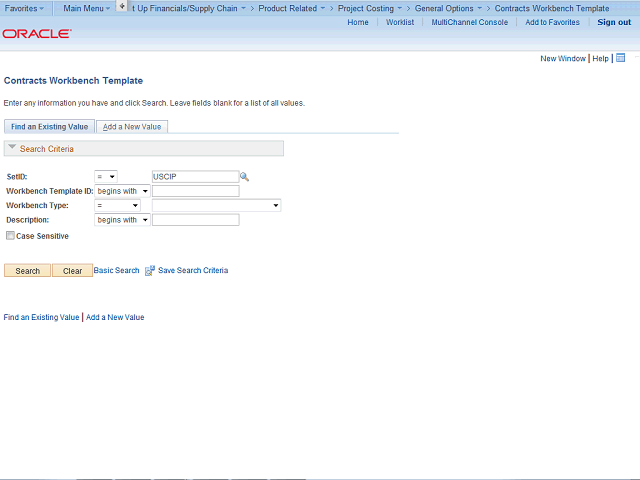Click the personalize page icon next to Help
640x480 pixels.
click(620, 58)
